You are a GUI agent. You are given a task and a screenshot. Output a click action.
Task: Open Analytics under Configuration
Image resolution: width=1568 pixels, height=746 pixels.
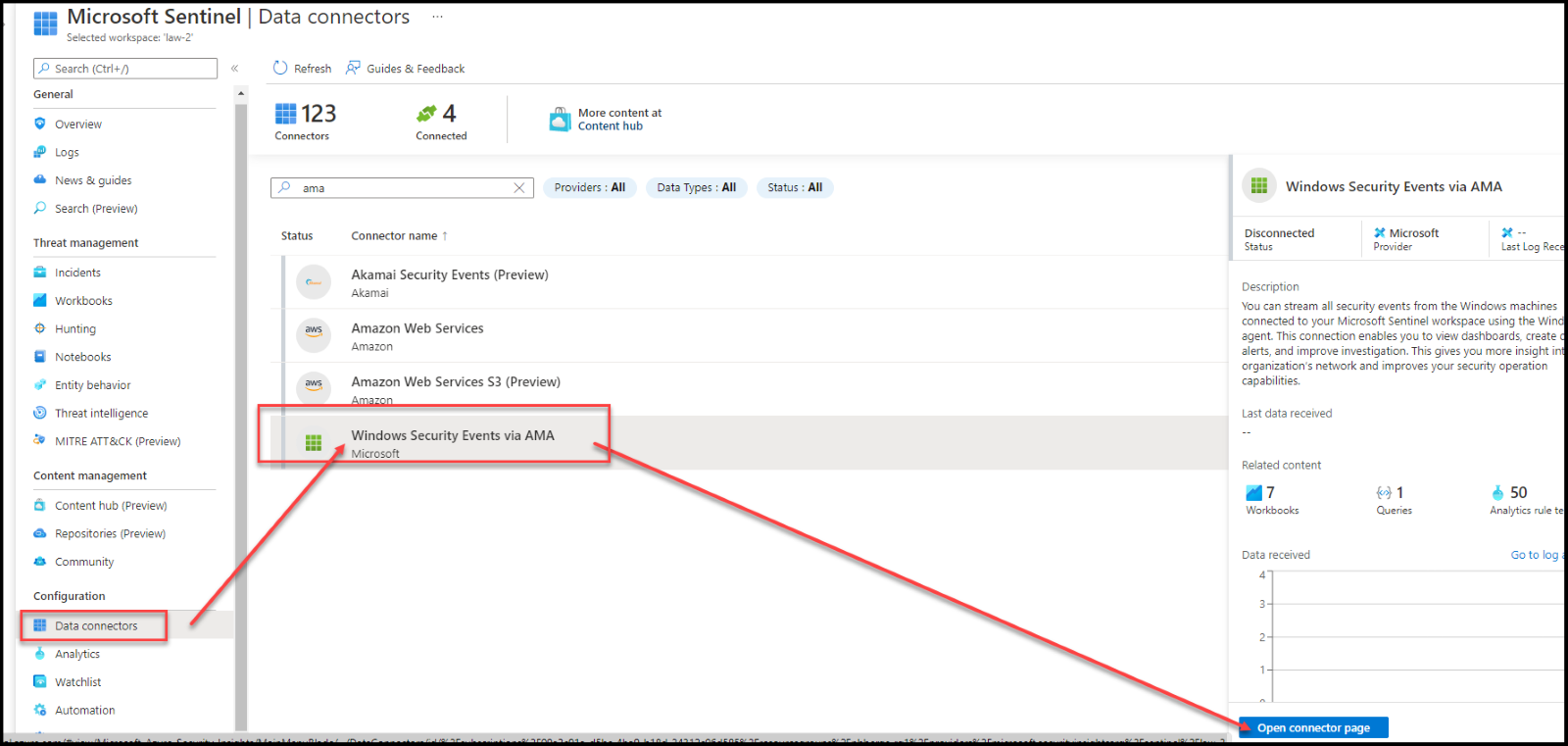pos(77,654)
